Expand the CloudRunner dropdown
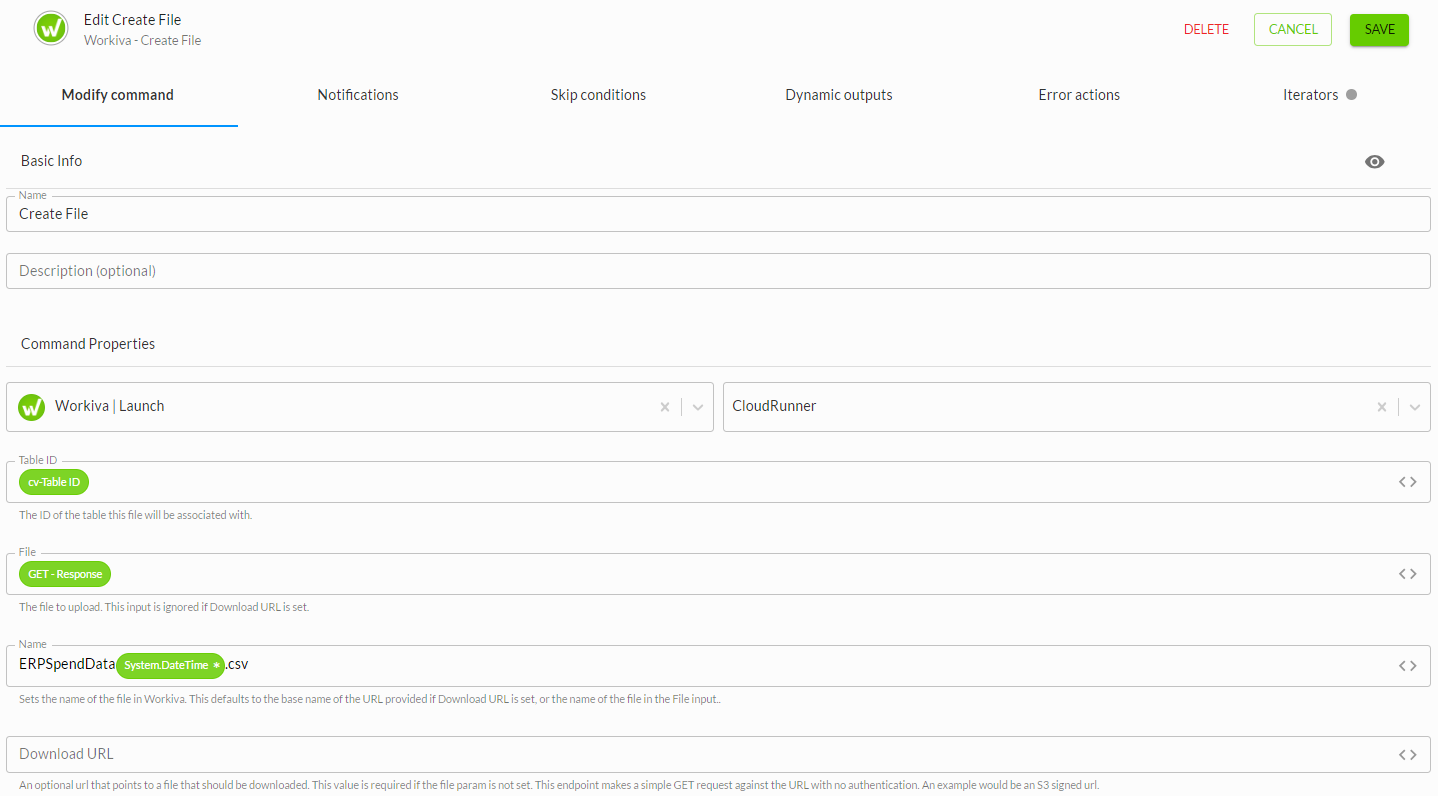The height and width of the screenshot is (796, 1438). coord(1414,407)
